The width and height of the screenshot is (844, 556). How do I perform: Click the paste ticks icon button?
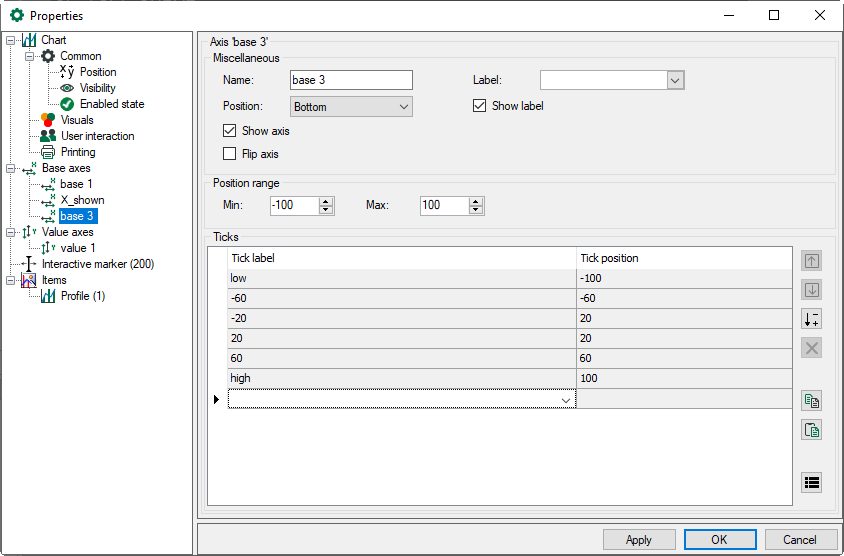(812, 430)
